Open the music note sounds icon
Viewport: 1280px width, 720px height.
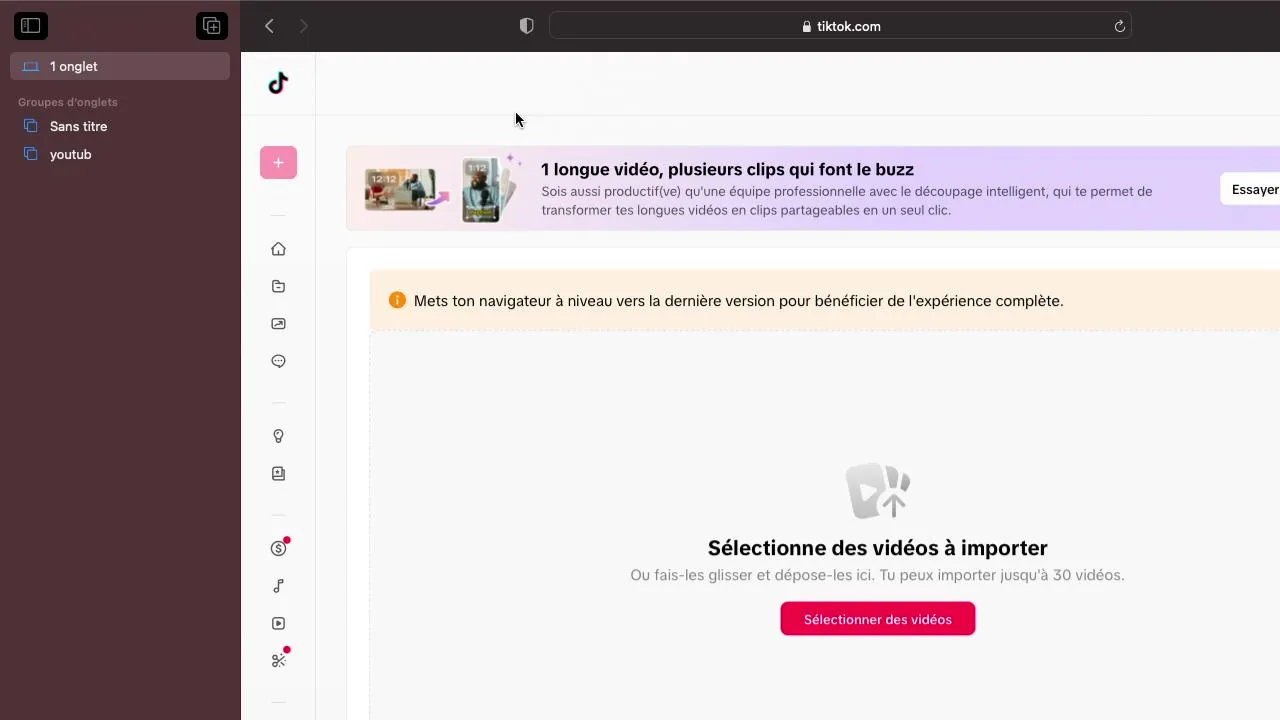278,586
